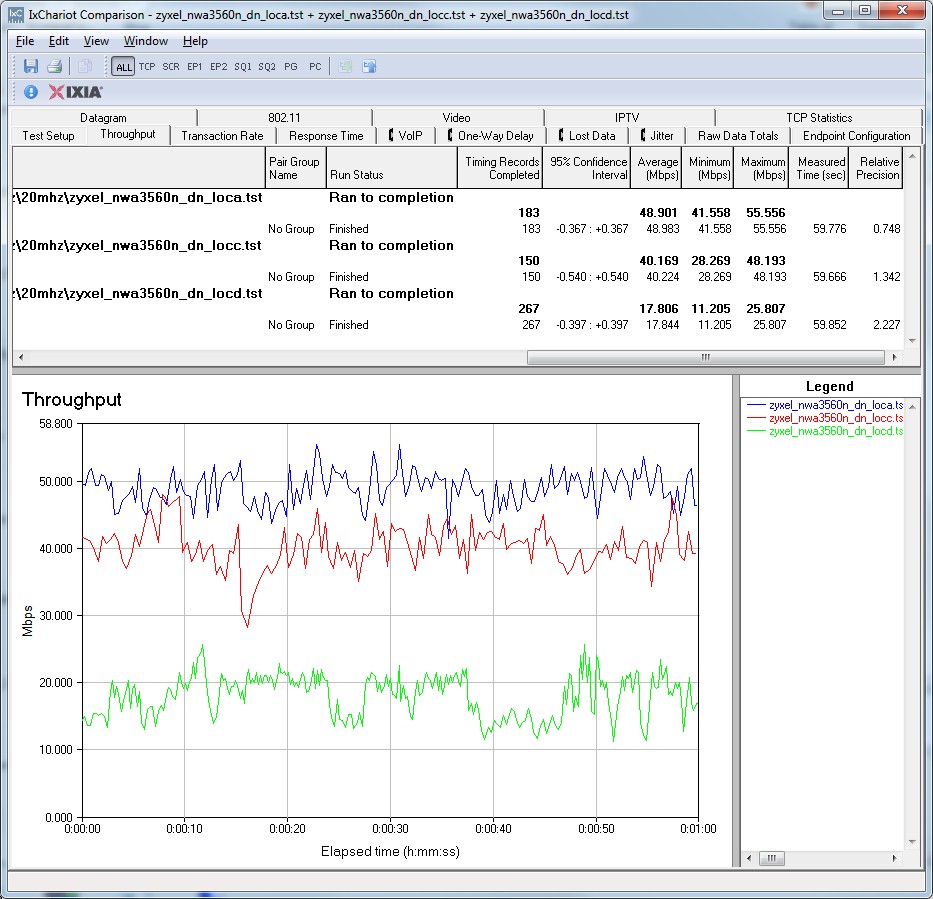Toggle the PC filter button
The width and height of the screenshot is (933, 899).
pyautogui.click(x=315, y=67)
